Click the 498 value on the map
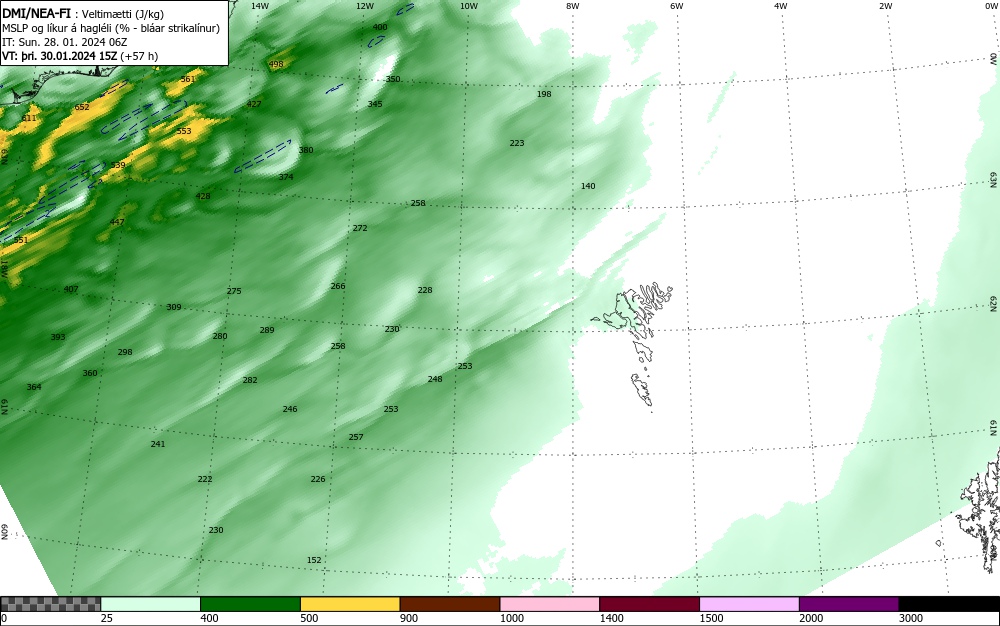The width and height of the screenshot is (1000, 626). (x=276, y=64)
